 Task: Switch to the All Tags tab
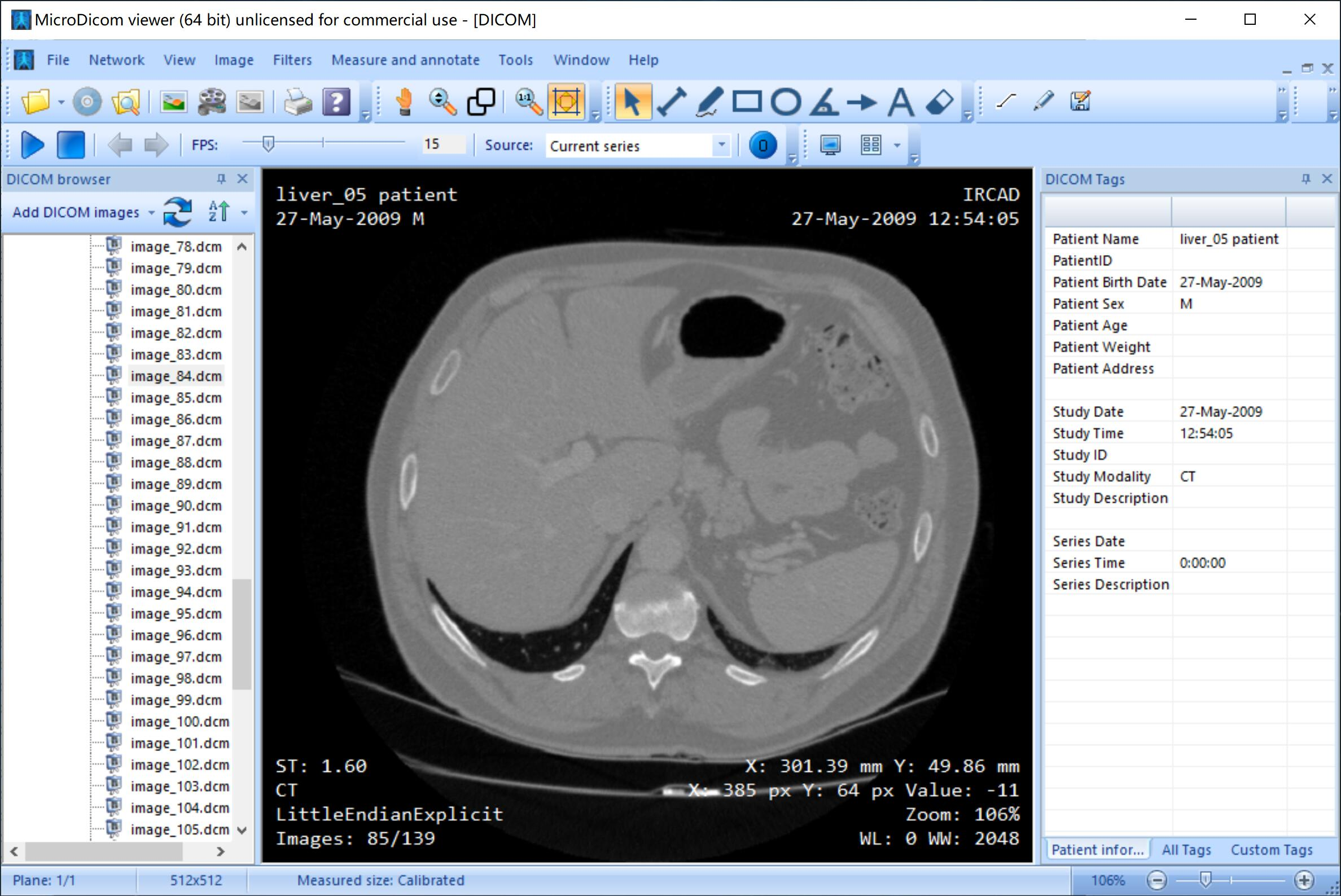[1186, 850]
